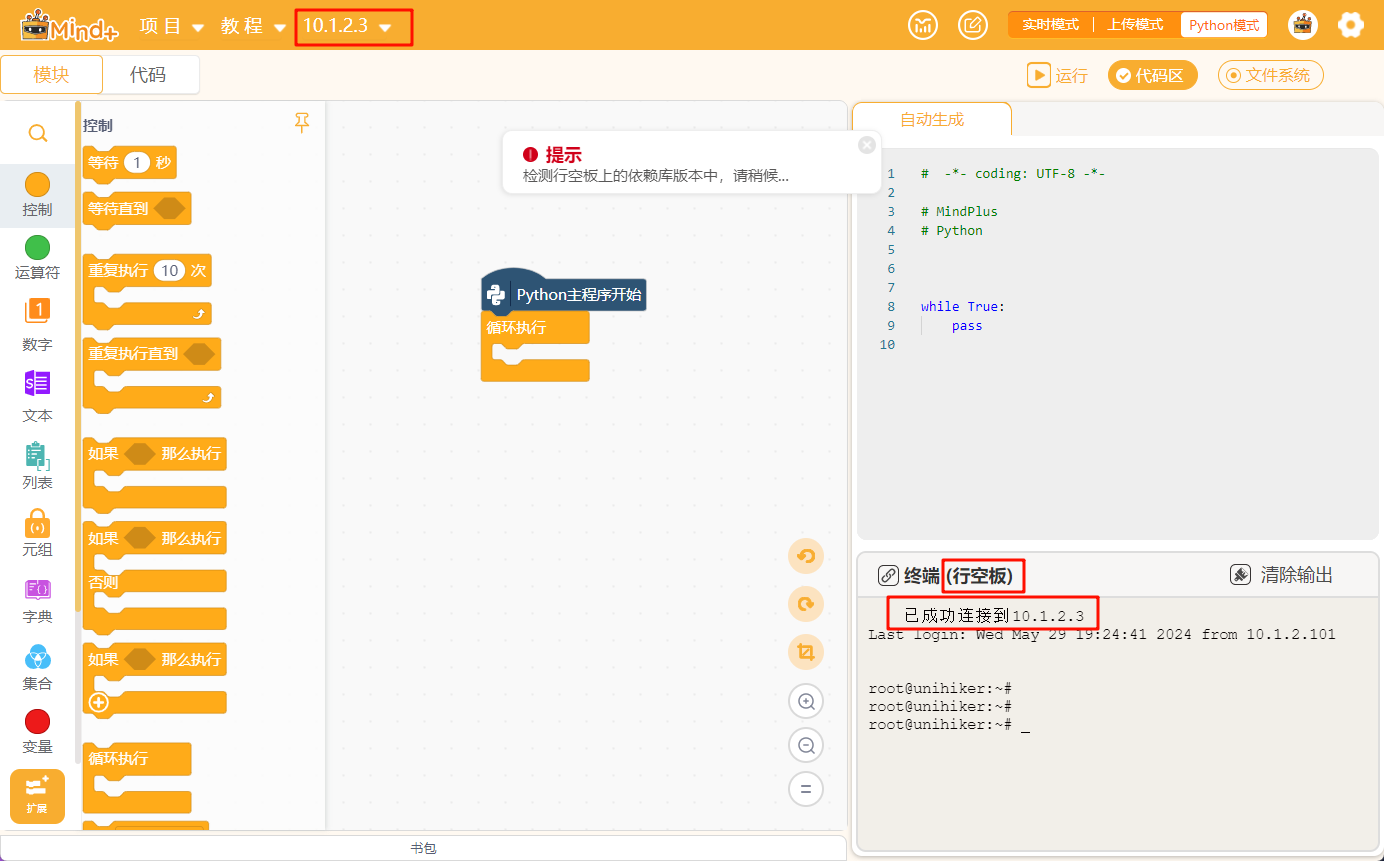Click the search magnifier icon in the sidebar

(37, 133)
